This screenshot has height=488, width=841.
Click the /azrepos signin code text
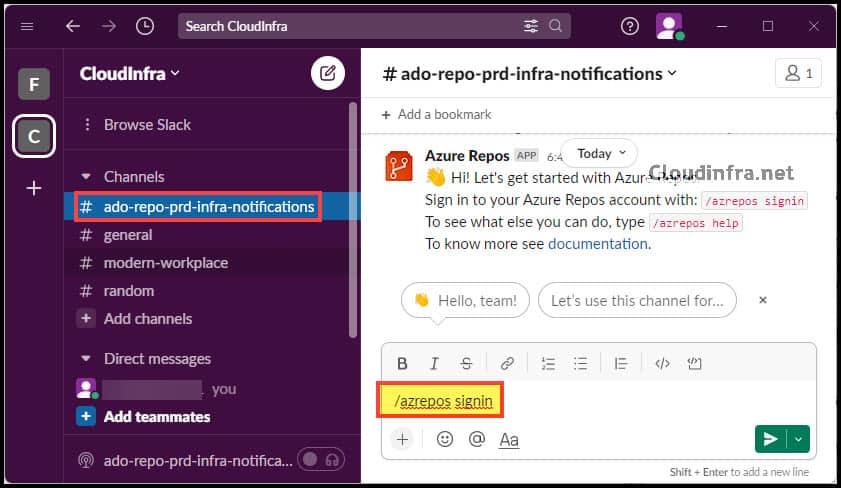point(754,201)
